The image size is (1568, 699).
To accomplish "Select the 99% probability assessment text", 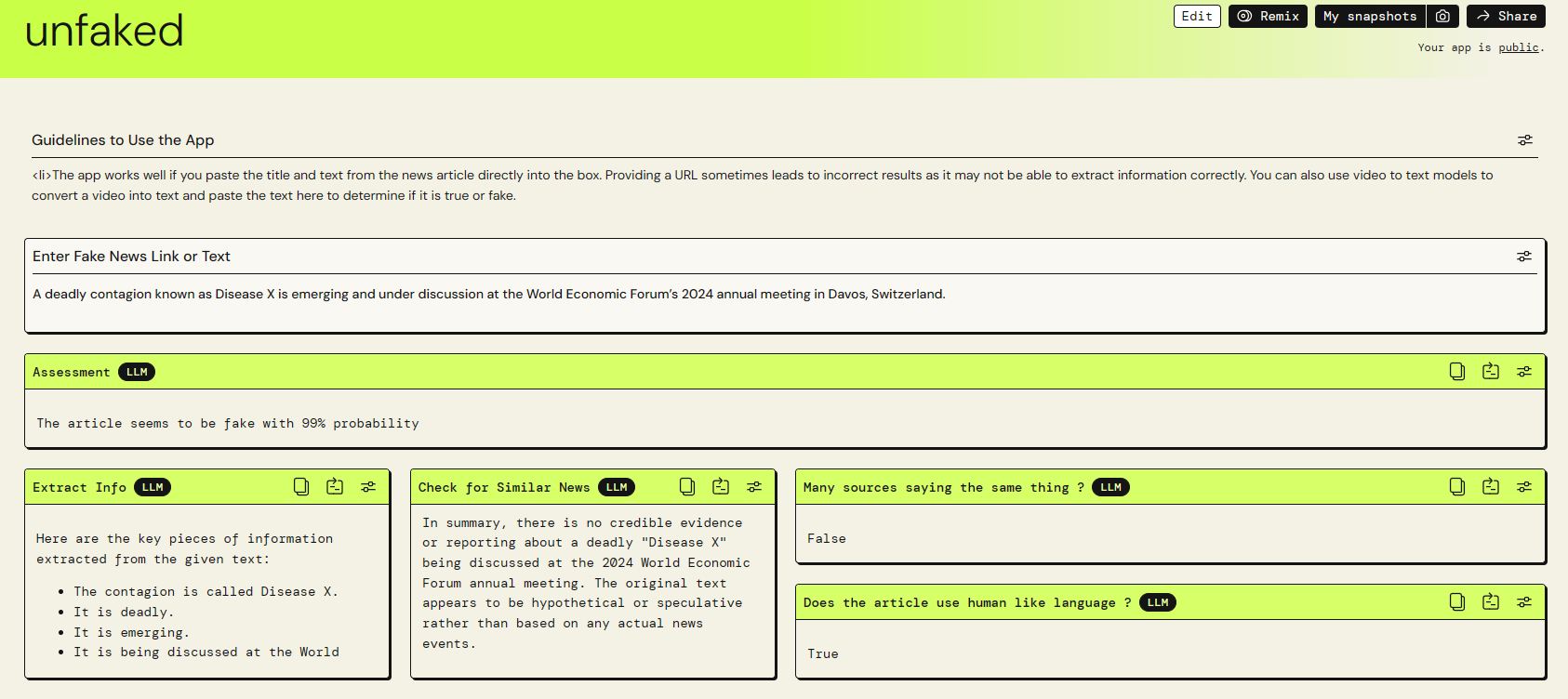I will 228,424.
